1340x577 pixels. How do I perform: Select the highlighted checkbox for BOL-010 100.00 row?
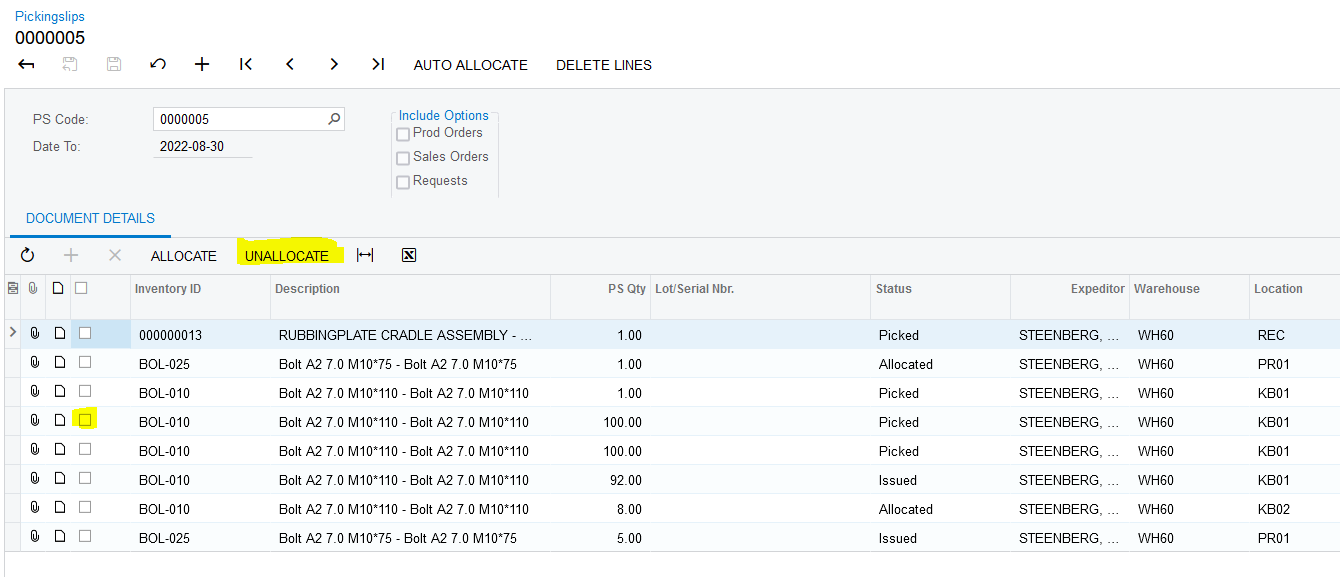pyautogui.click(x=85, y=420)
